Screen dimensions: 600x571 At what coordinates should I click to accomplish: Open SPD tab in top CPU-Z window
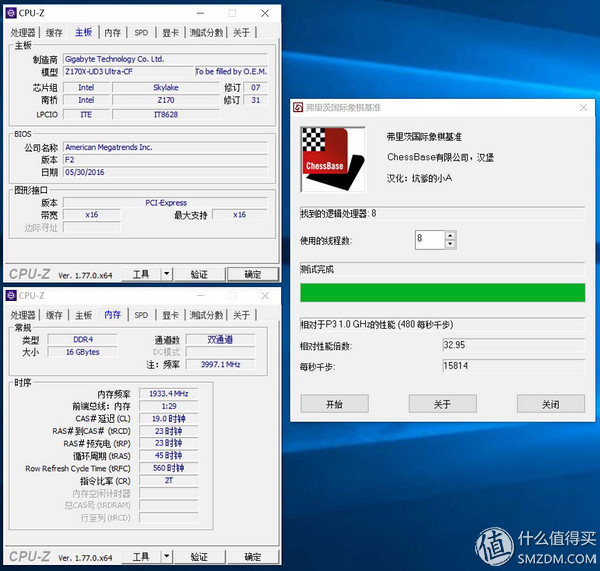pos(141,33)
